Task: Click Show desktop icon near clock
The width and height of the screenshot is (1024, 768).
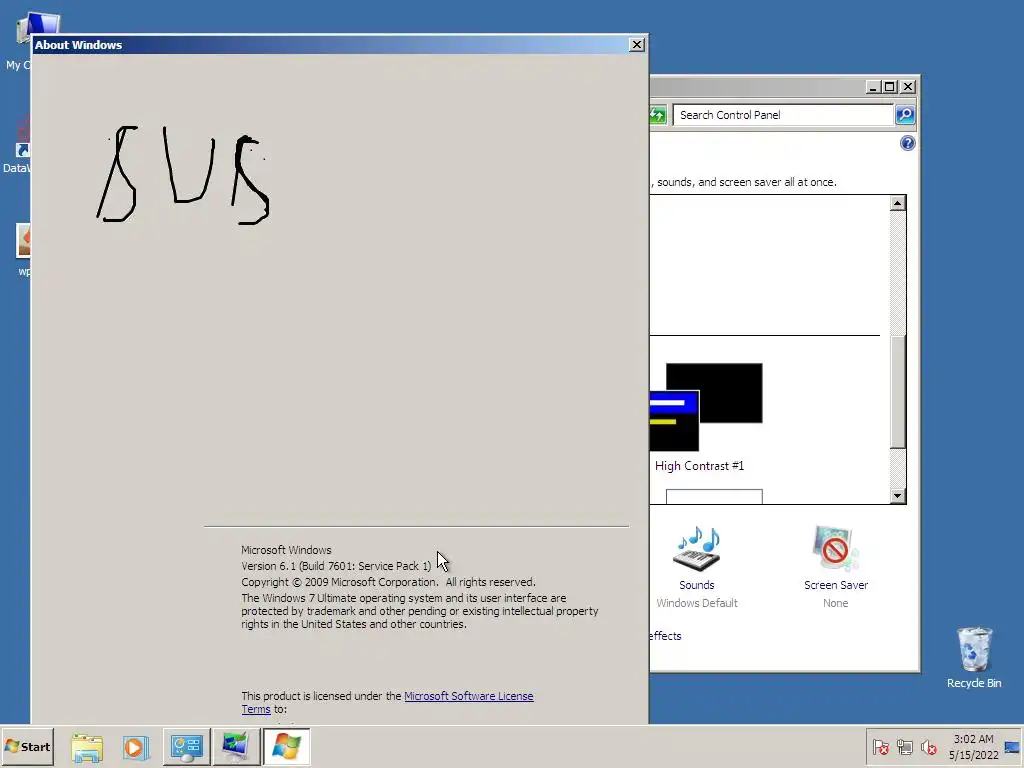Action: 1012,747
